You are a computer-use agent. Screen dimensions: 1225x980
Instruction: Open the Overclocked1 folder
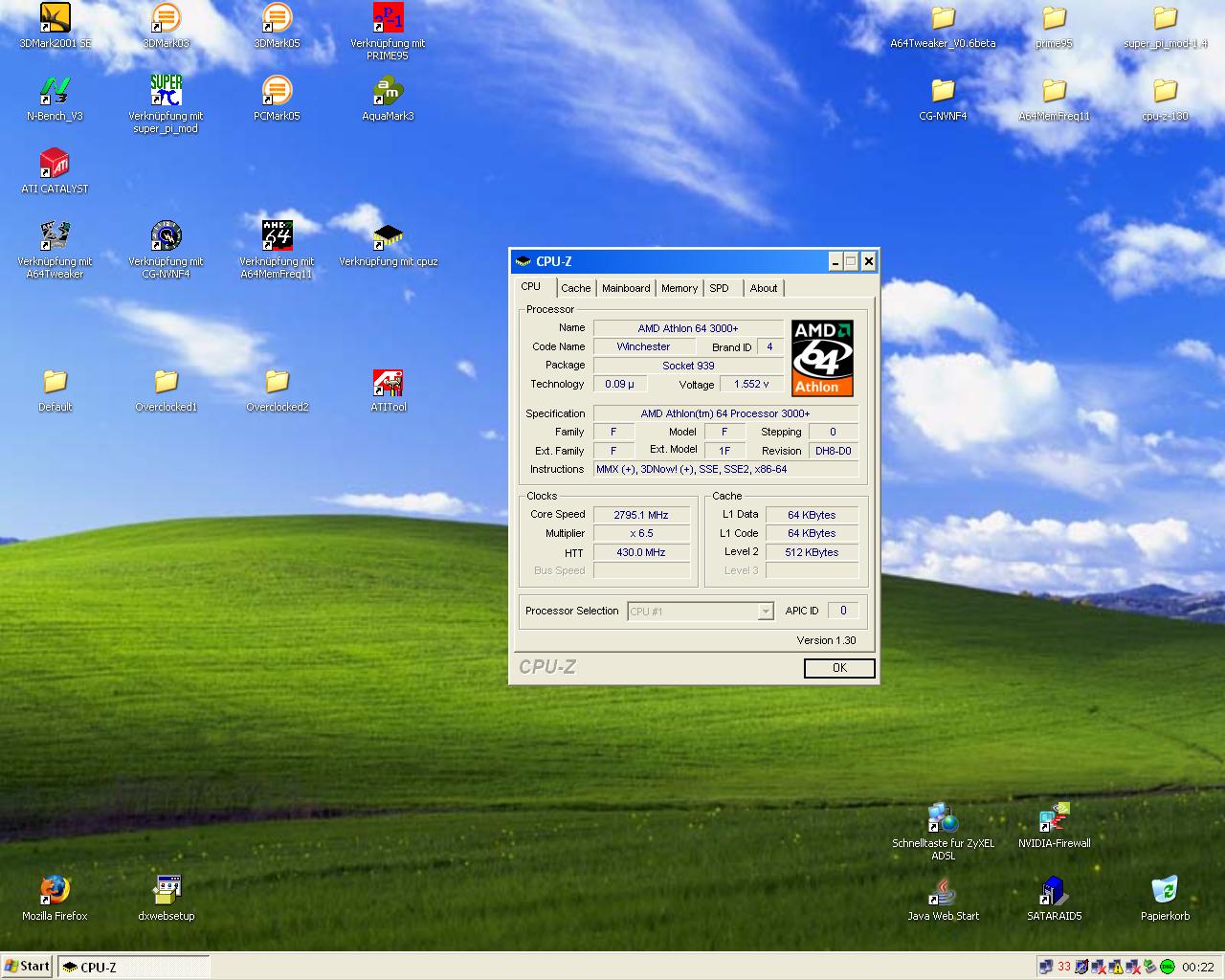coord(166,383)
